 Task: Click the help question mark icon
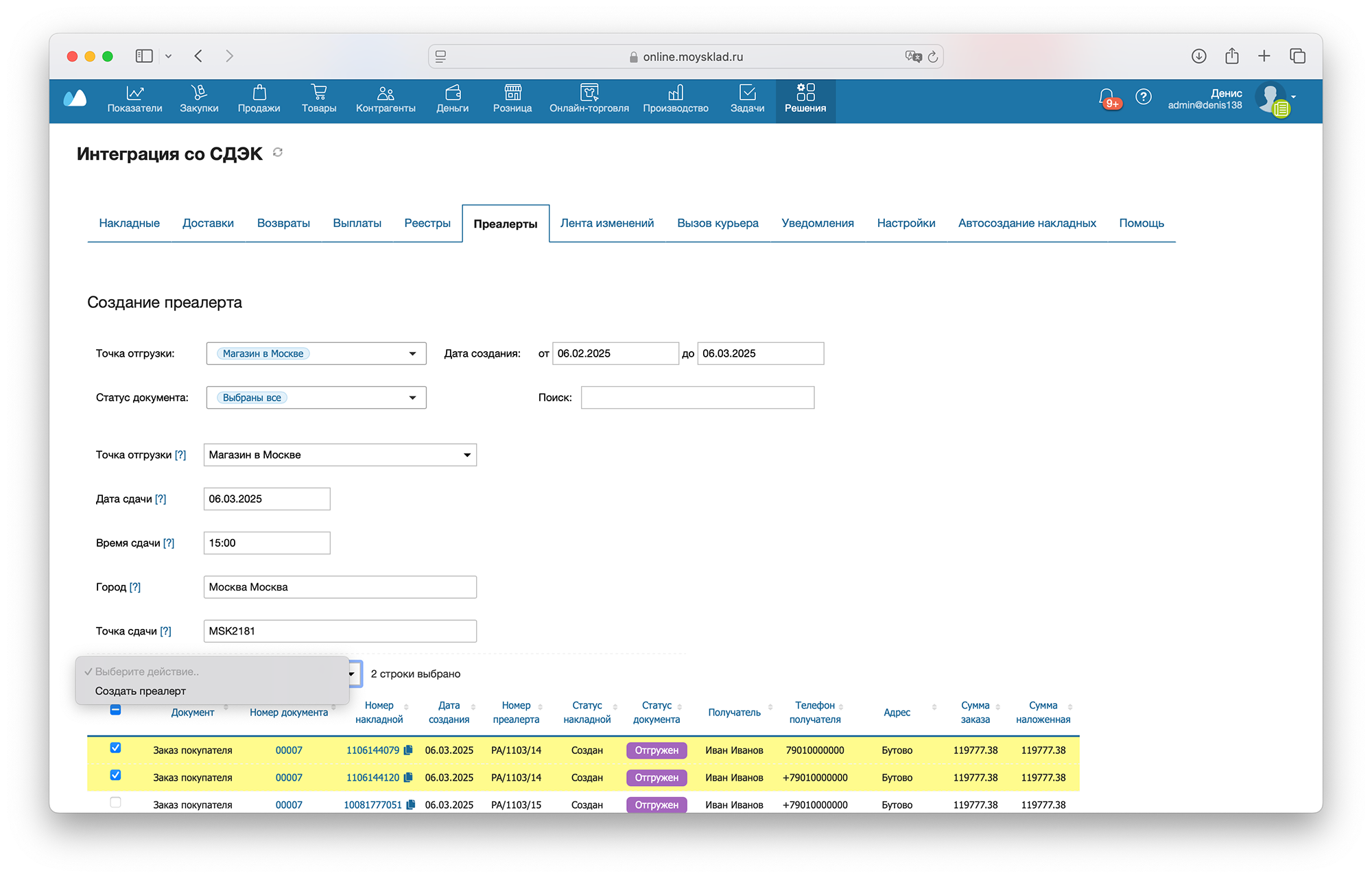pos(1143,97)
